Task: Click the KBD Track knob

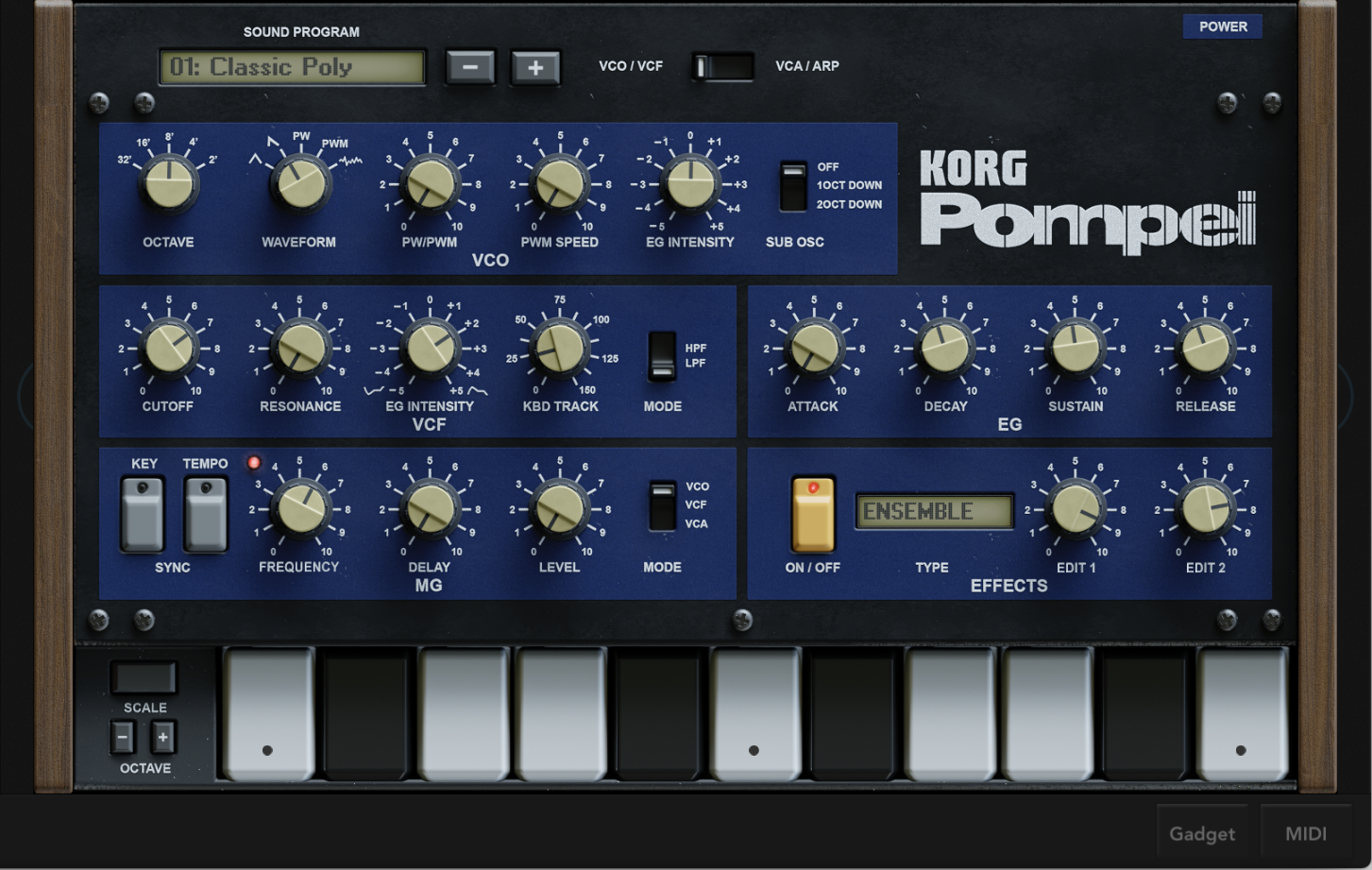Action: [x=560, y=348]
